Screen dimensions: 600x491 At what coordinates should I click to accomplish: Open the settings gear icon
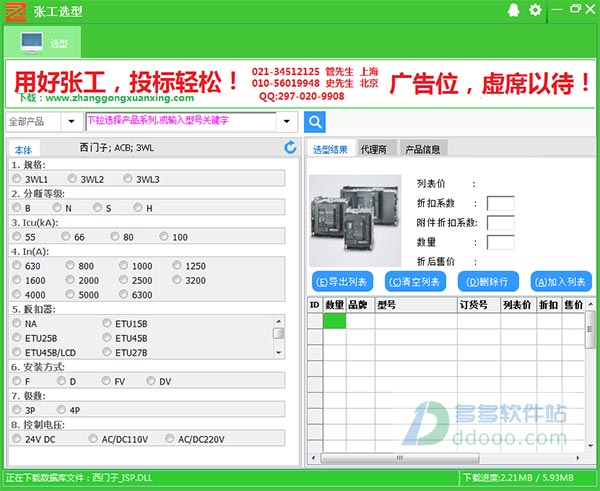(x=535, y=10)
